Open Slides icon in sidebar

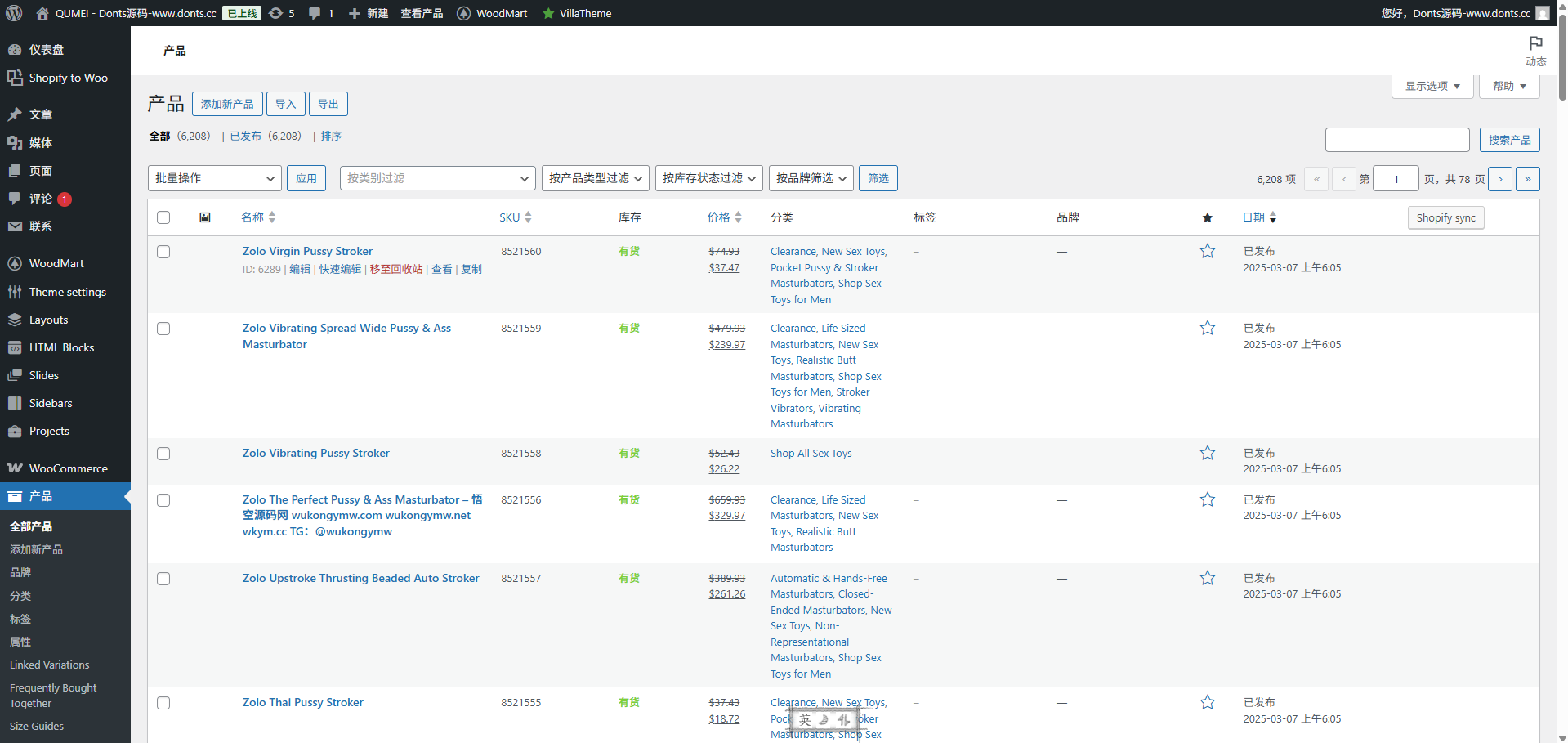click(x=15, y=375)
